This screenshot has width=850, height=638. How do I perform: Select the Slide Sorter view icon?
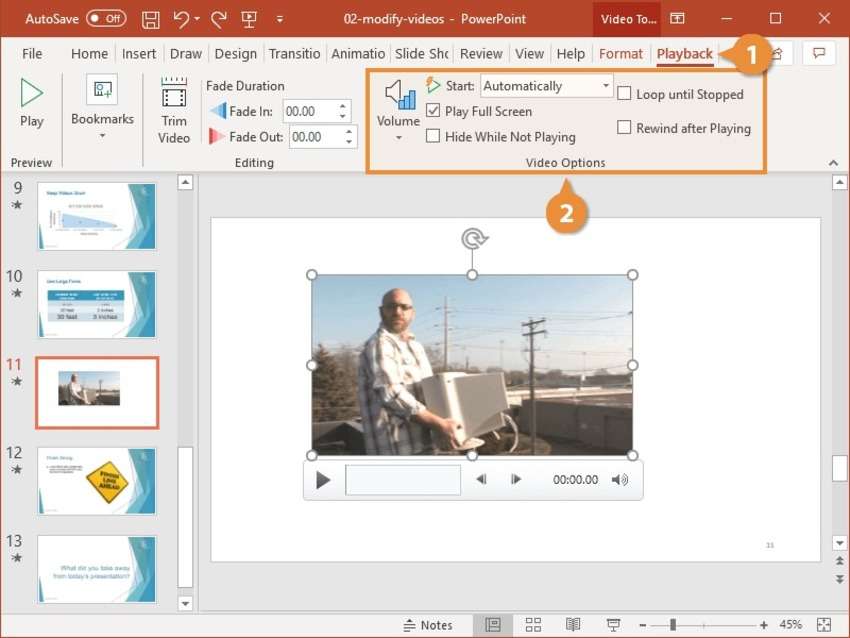532,624
